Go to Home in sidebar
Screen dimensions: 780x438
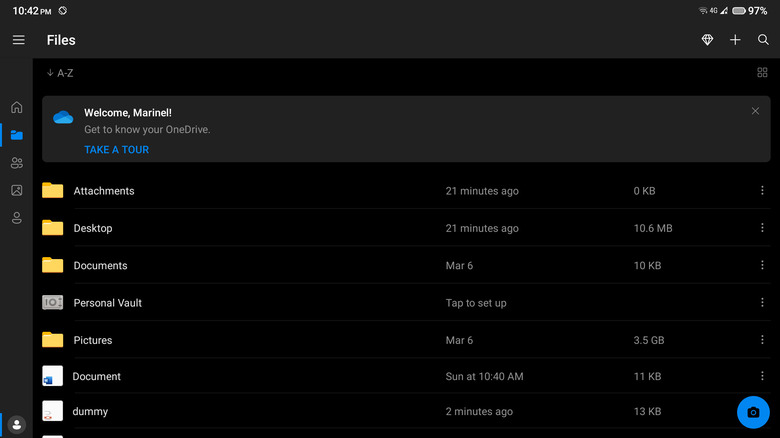16,107
